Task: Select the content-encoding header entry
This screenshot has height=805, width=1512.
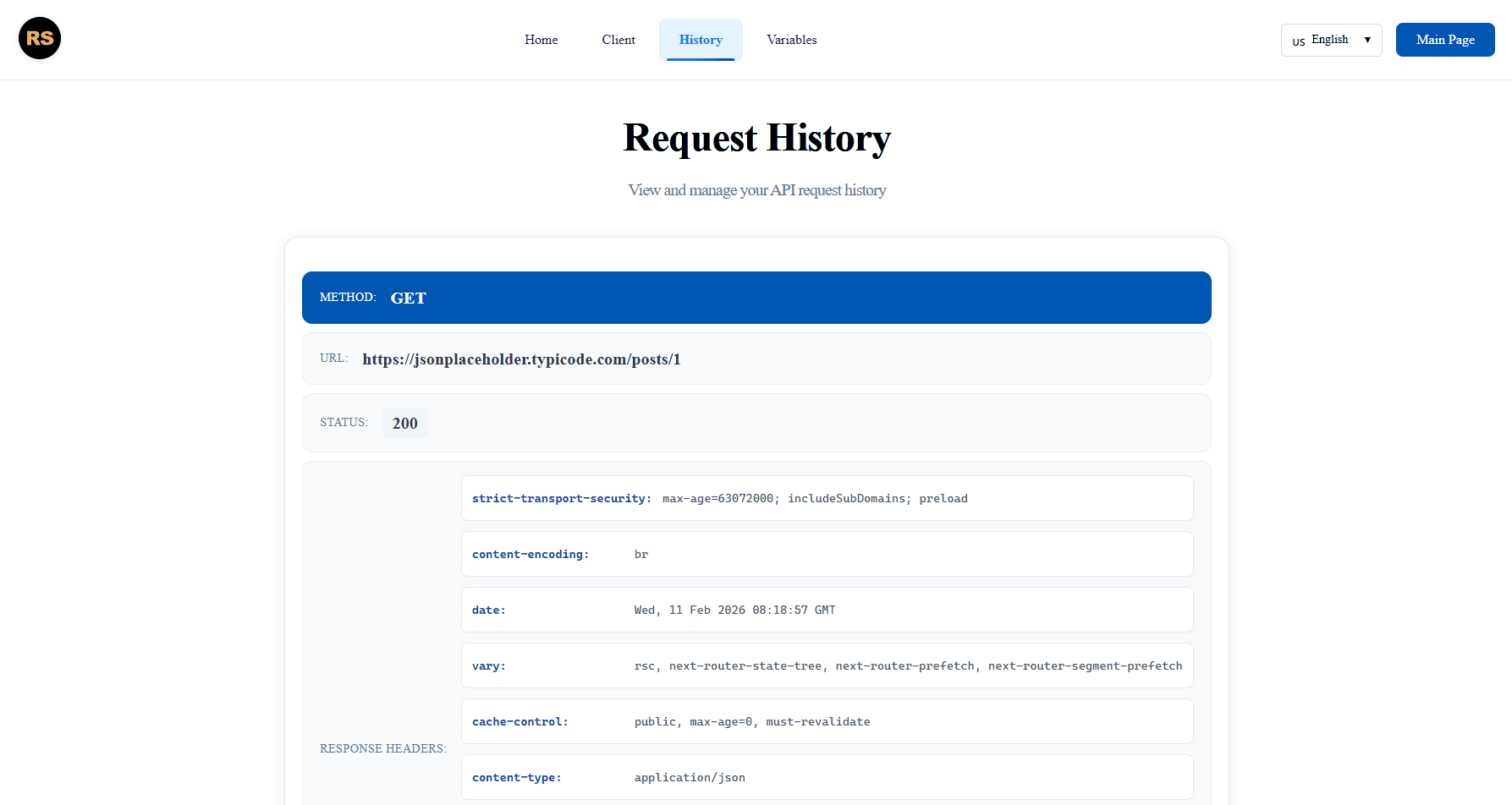Action: coord(827,554)
